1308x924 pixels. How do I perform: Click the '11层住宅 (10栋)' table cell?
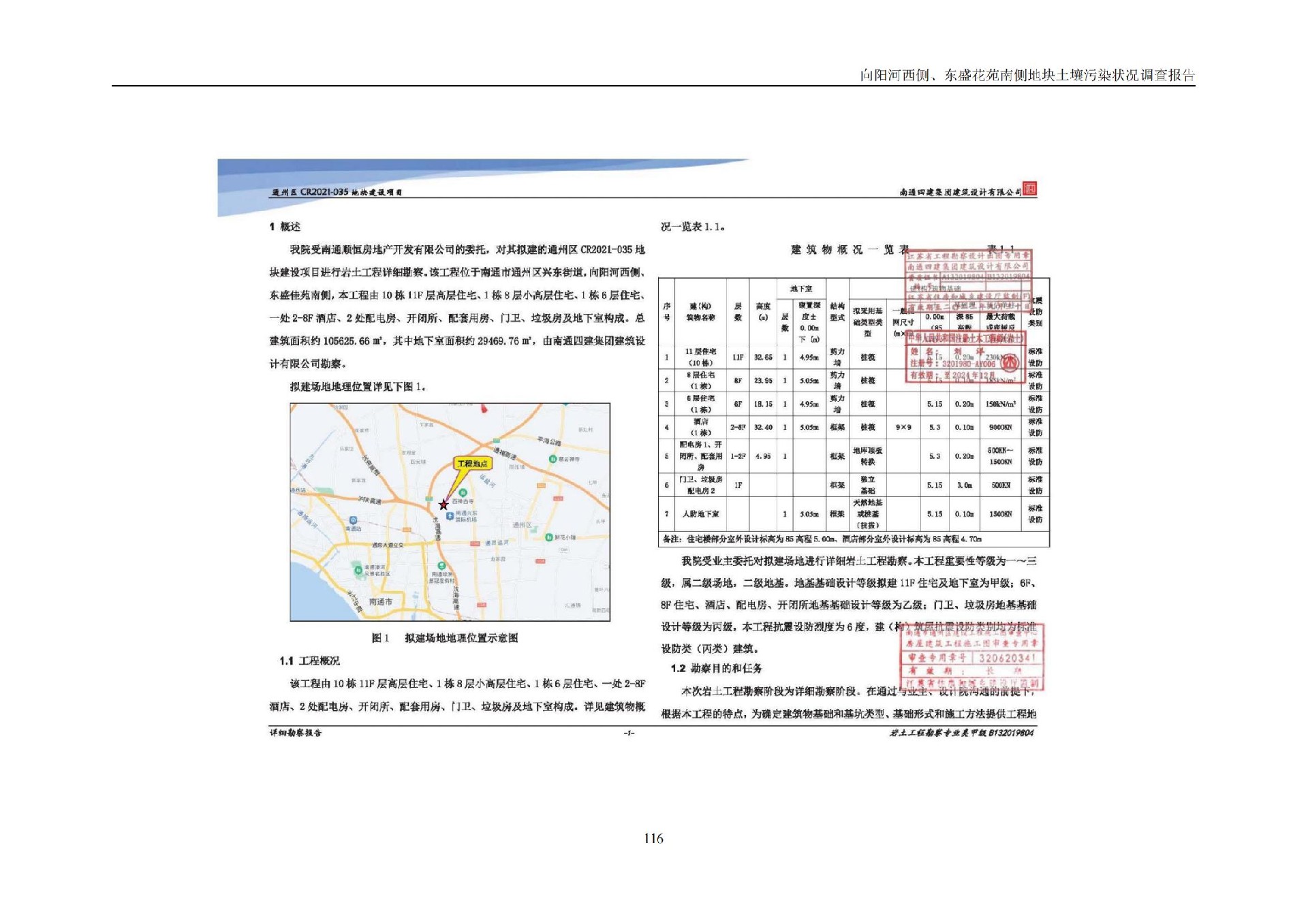(700, 357)
